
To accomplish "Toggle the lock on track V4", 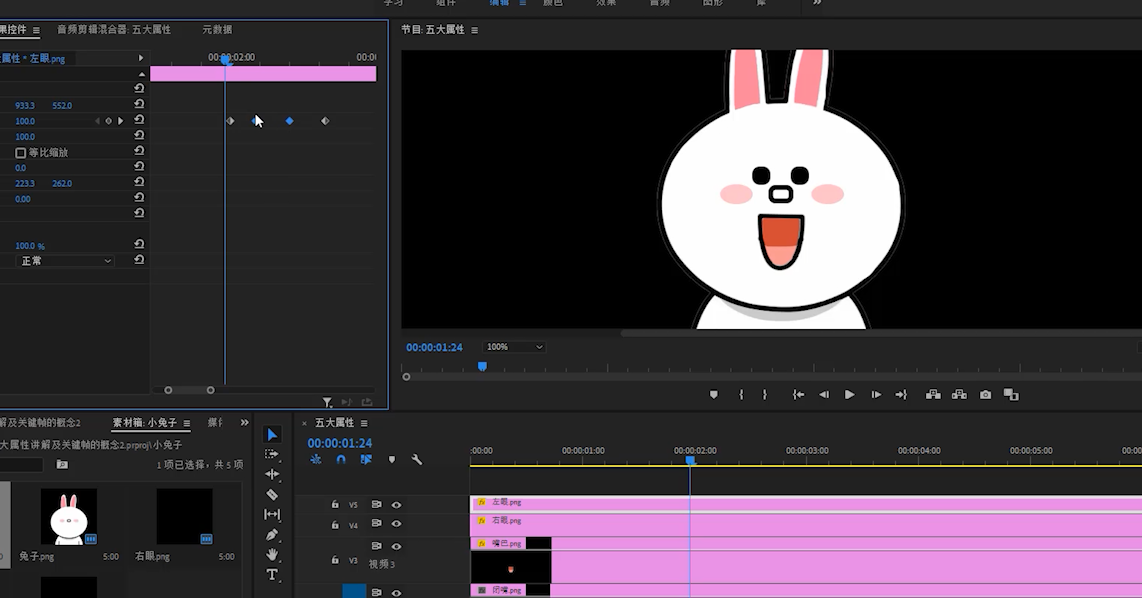I will [335, 524].
